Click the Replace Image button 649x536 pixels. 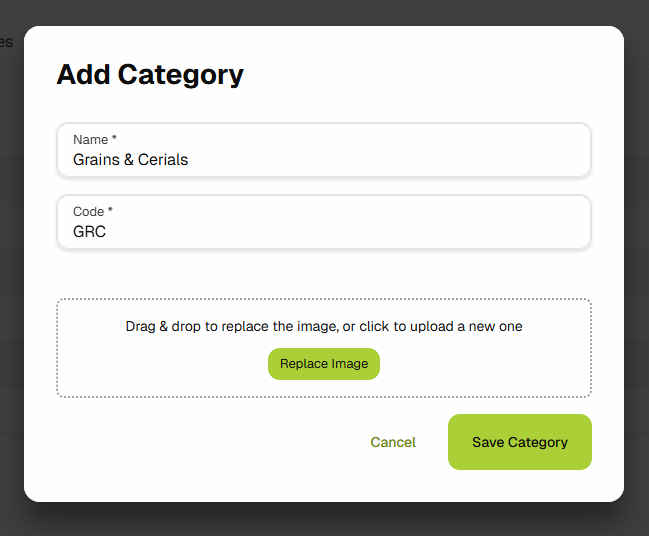(323, 364)
